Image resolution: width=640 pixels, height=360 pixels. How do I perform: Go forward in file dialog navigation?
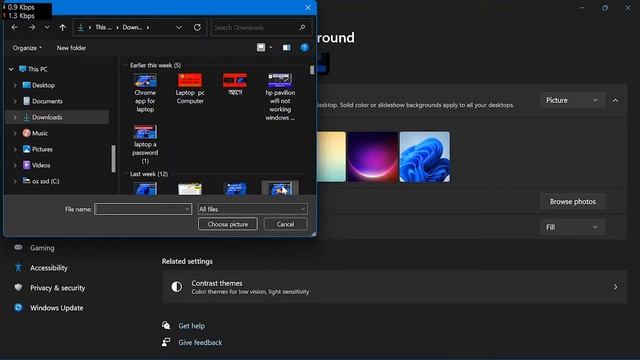coord(32,27)
